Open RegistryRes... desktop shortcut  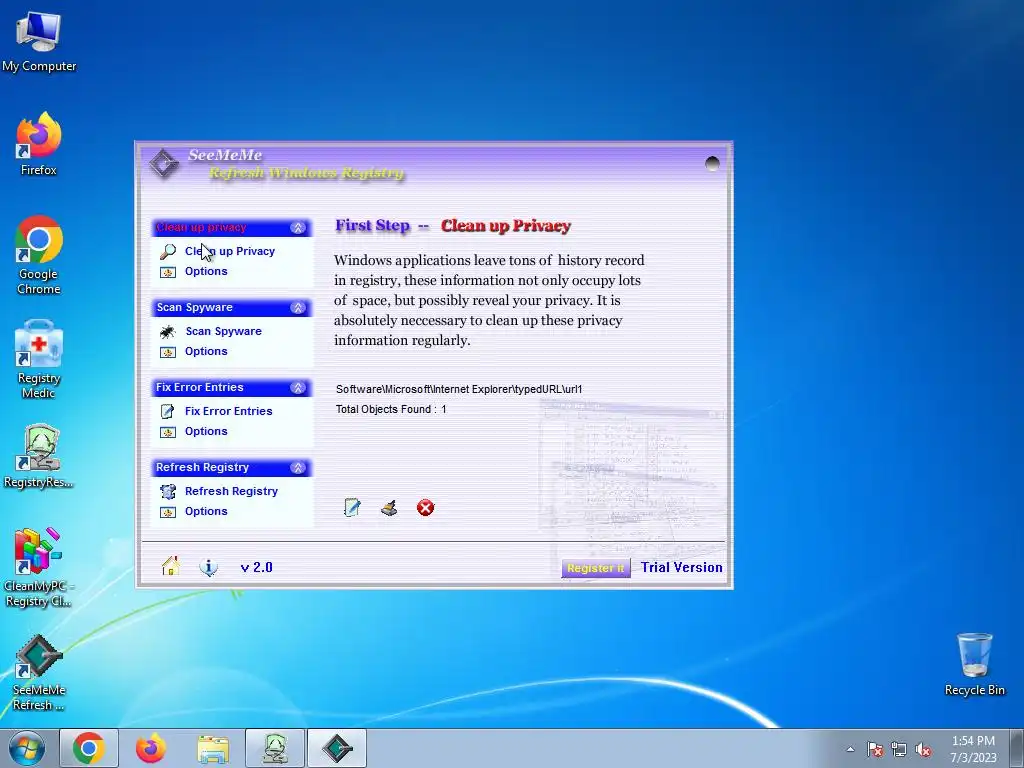coord(39,456)
